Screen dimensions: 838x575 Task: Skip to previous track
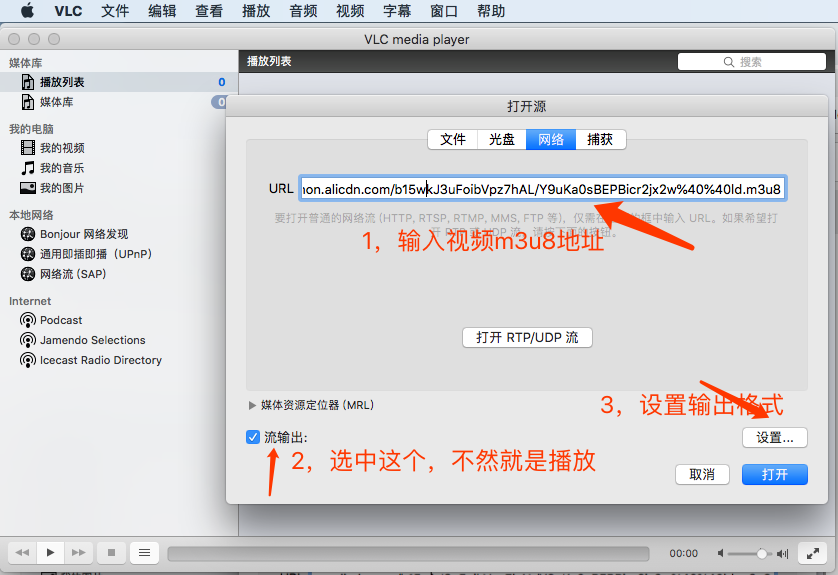coord(22,553)
